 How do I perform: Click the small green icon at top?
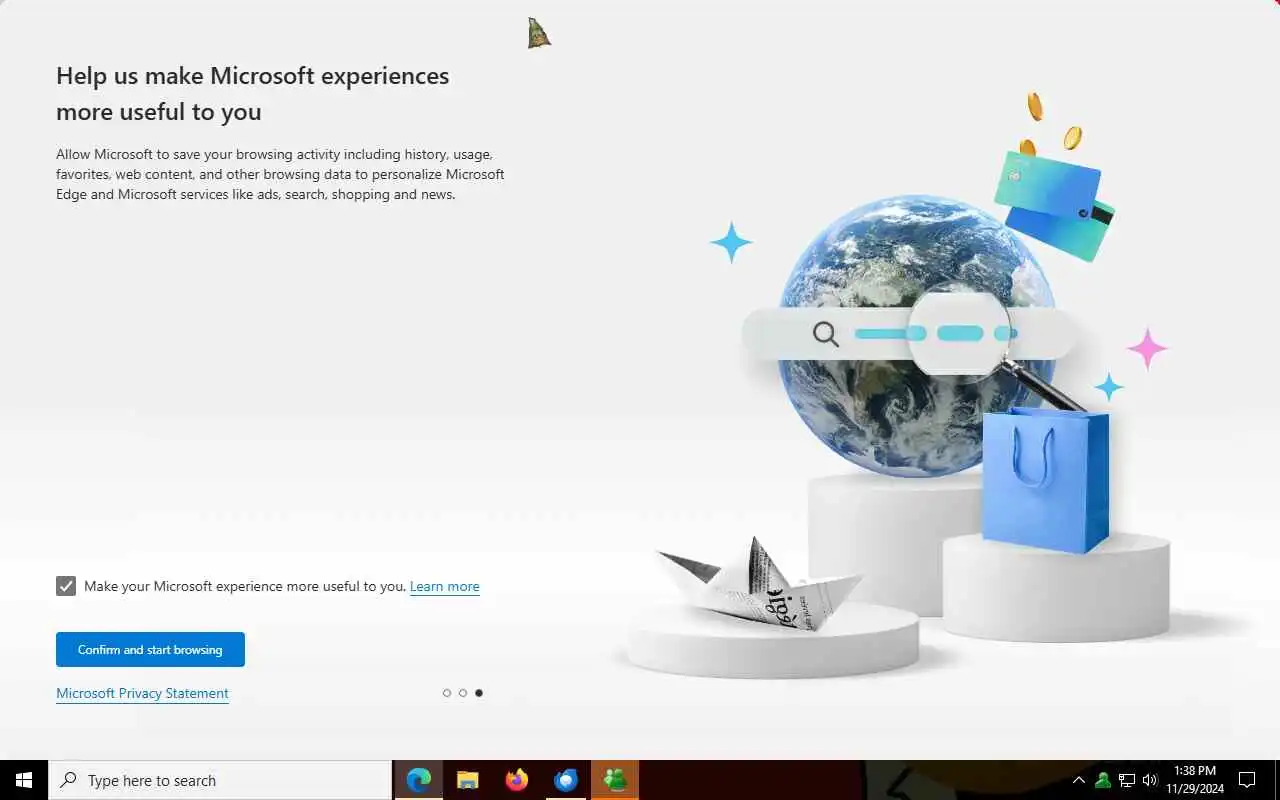(539, 33)
